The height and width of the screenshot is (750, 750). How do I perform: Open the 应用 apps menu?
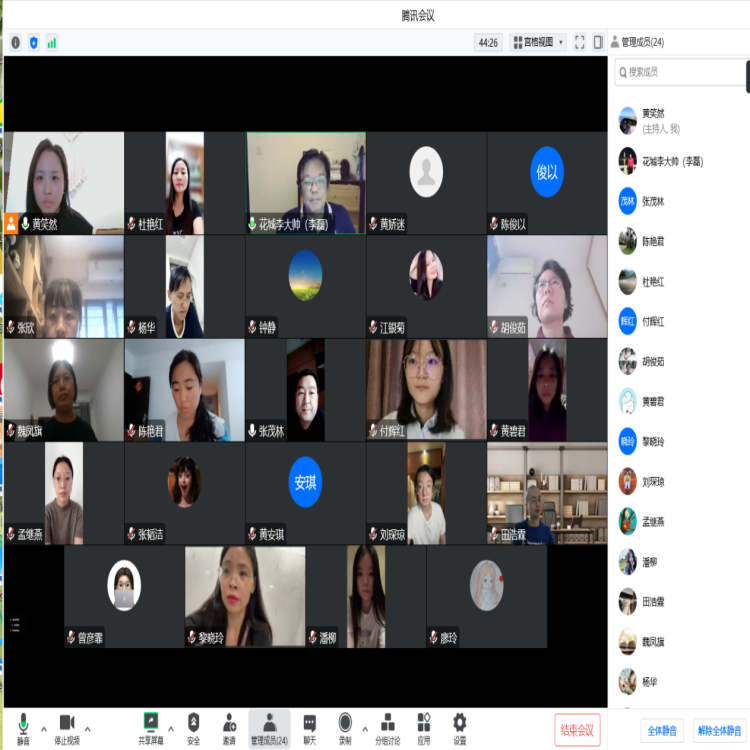[424, 727]
